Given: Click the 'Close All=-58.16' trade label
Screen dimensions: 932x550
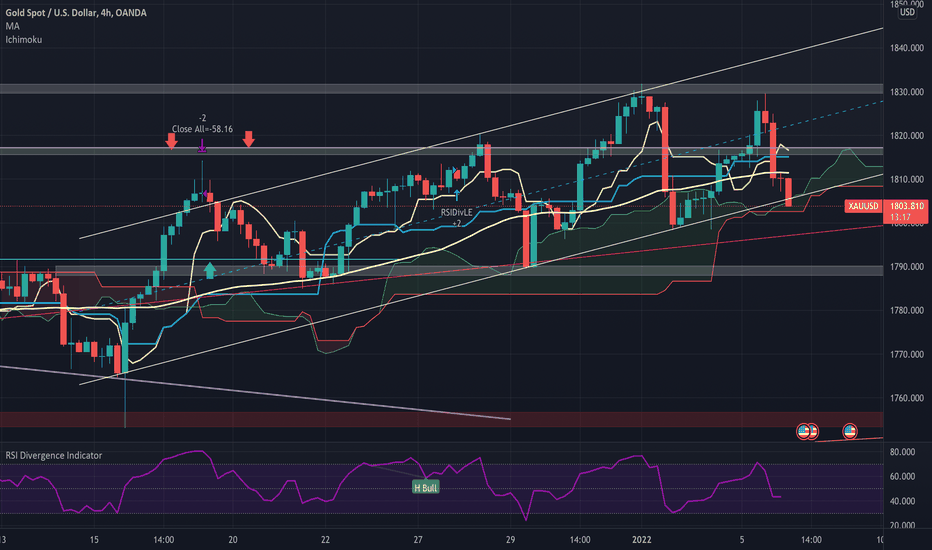Looking at the screenshot, I should click(202, 129).
